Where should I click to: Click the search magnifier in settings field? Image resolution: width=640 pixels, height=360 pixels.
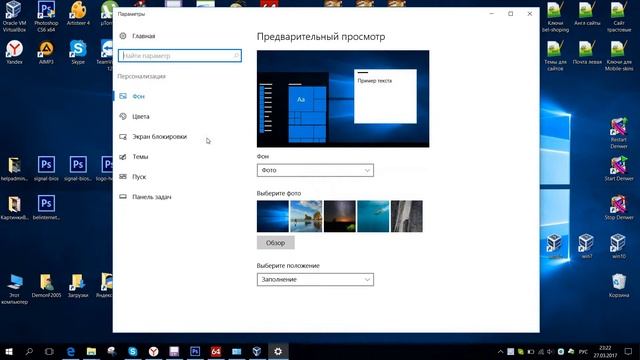(x=236, y=56)
